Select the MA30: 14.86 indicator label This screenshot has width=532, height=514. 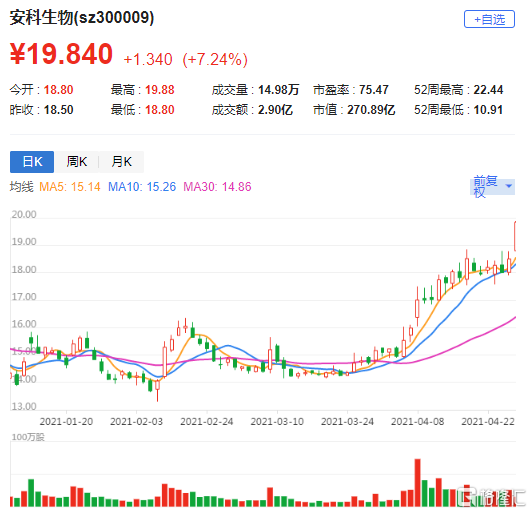(217, 187)
